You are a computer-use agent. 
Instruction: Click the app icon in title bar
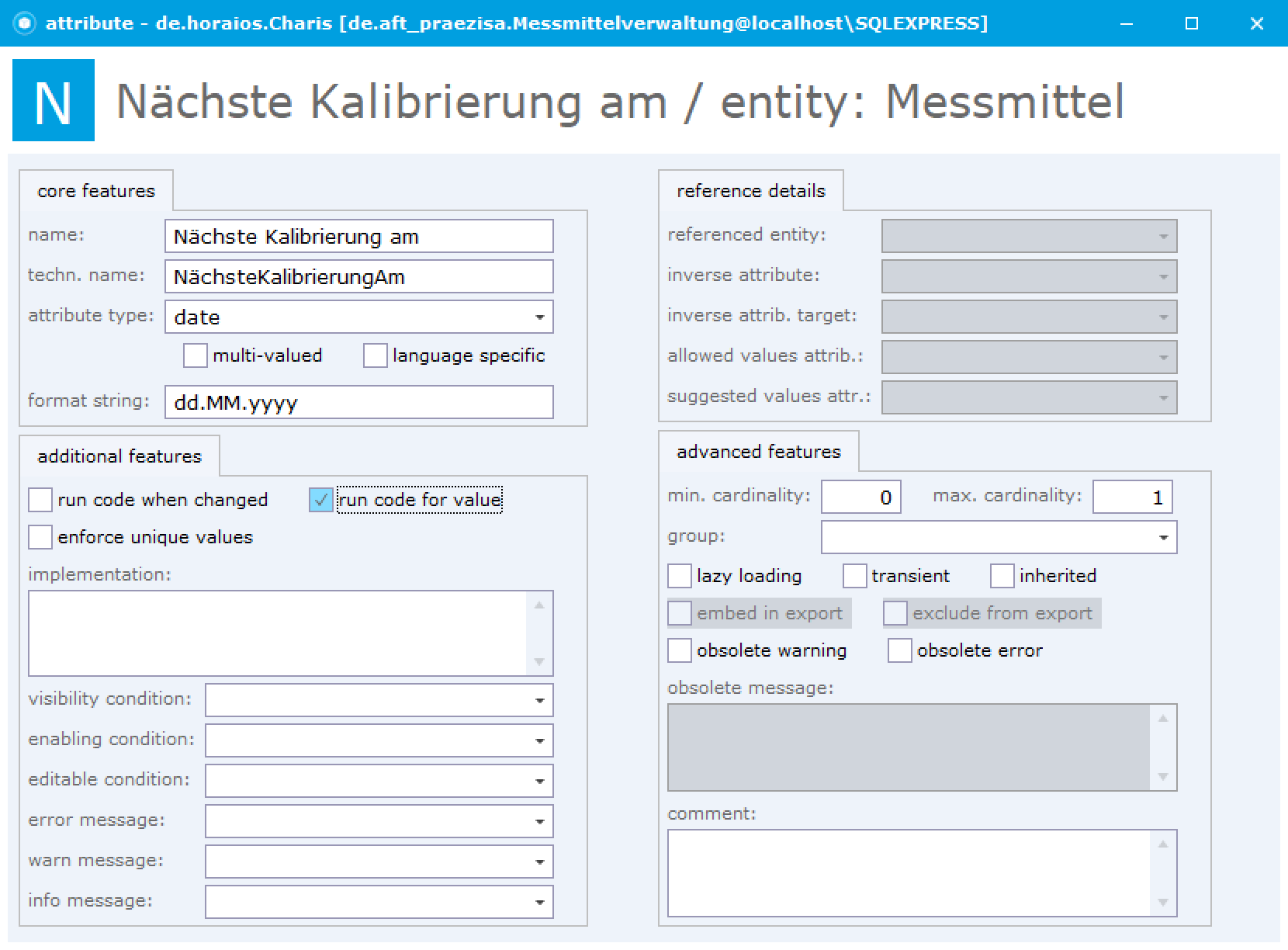(25, 23)
